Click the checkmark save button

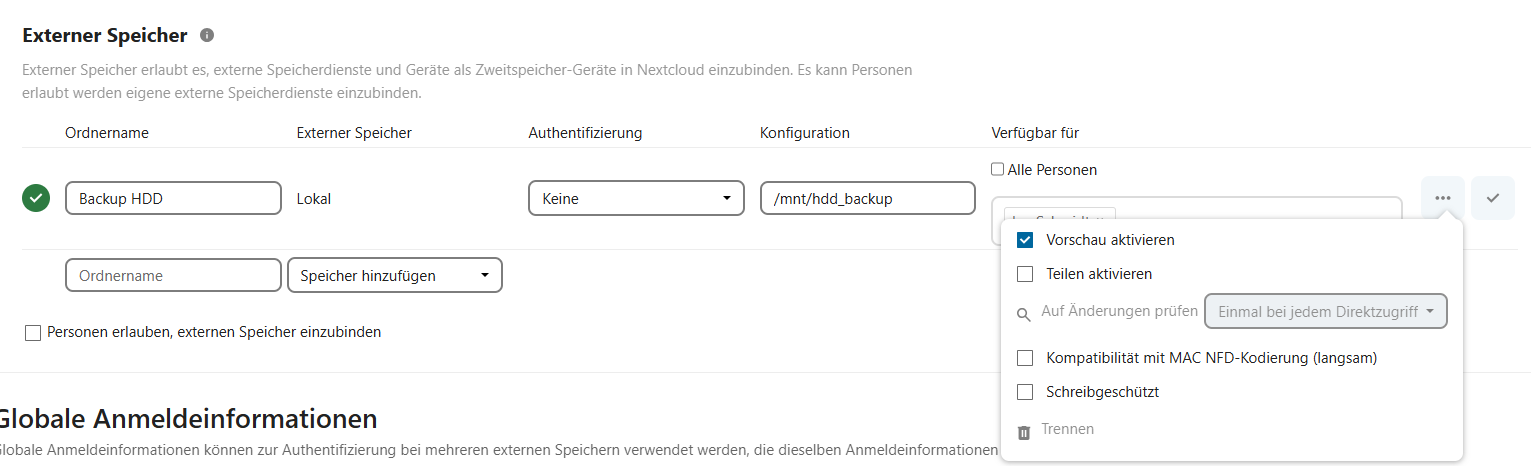coord(1492,198)
